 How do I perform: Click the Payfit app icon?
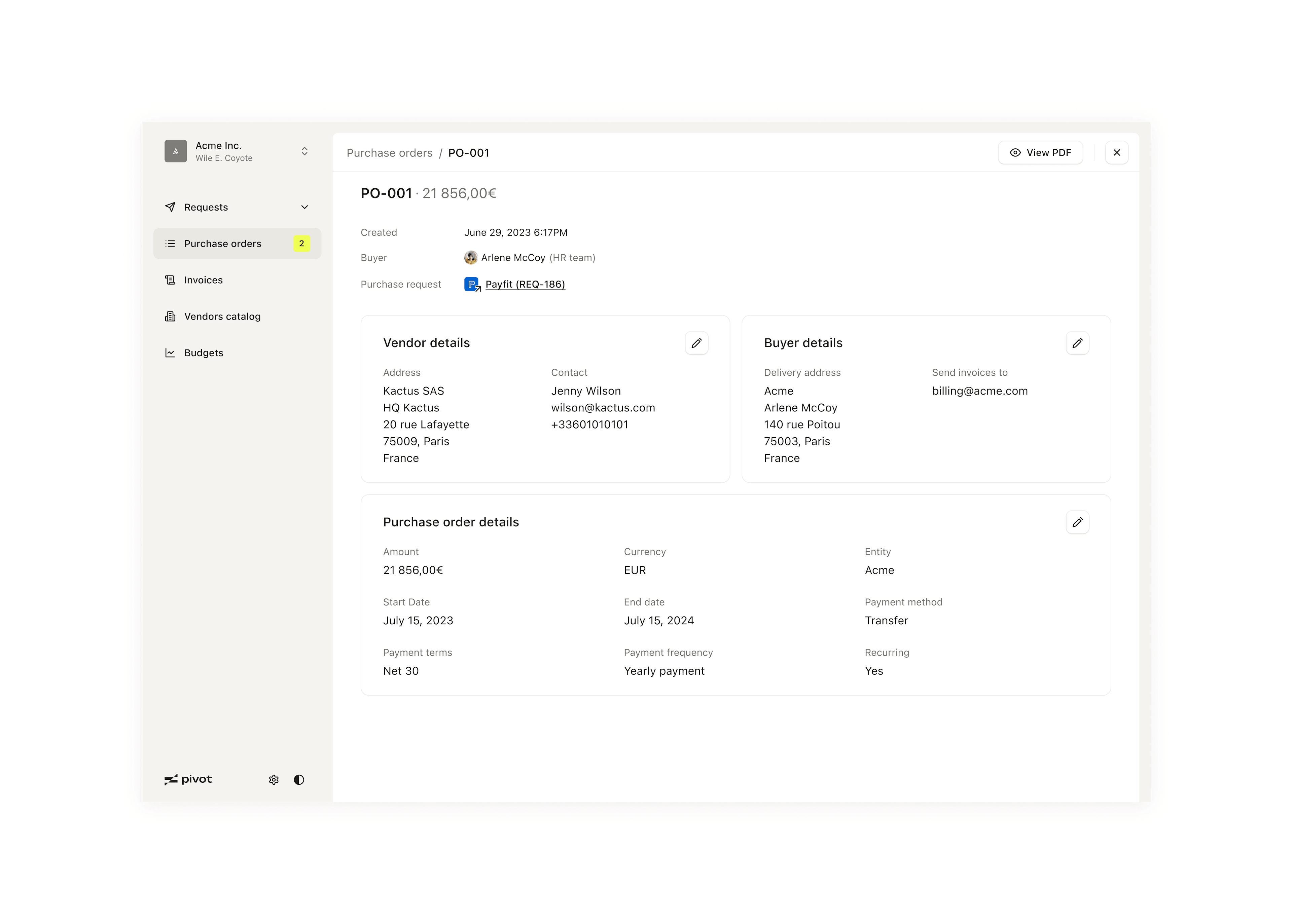click(472, 285)
